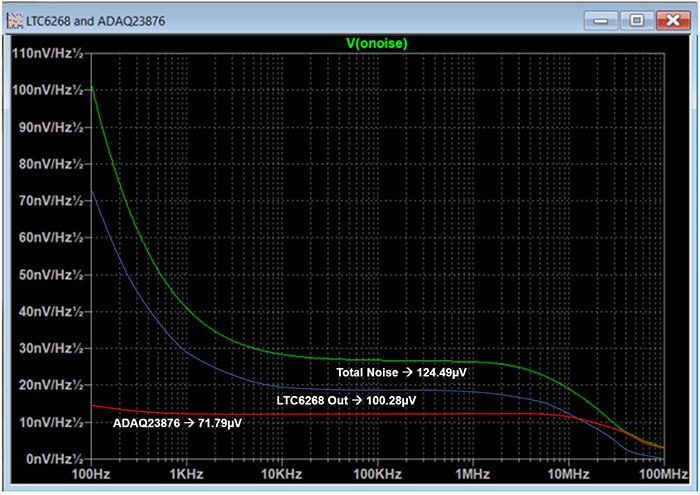Click the 0nV/Hz½ bottom vertical axis label
The width and height of the screenshot is (700, 495).
click(x=50, y=458)
